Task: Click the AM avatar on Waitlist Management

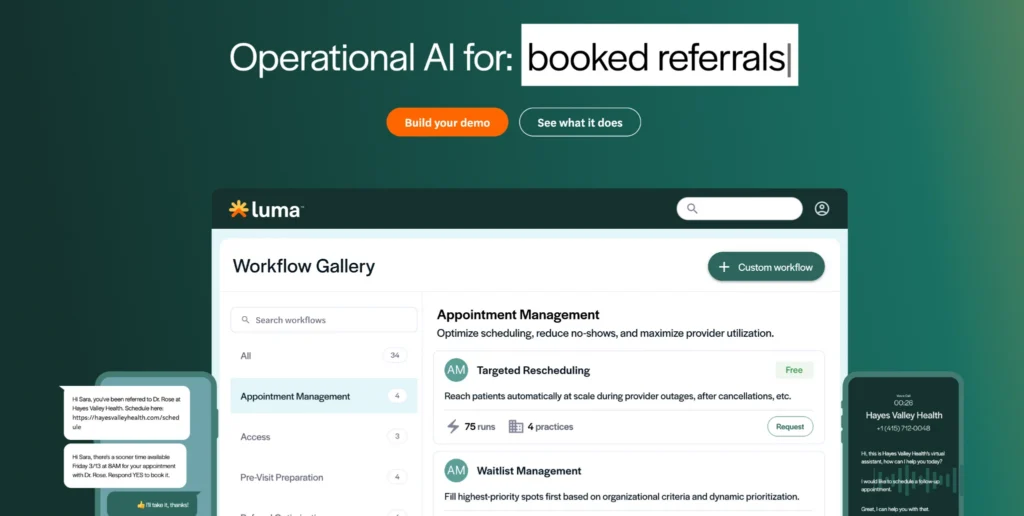Action: coord(456,470)
